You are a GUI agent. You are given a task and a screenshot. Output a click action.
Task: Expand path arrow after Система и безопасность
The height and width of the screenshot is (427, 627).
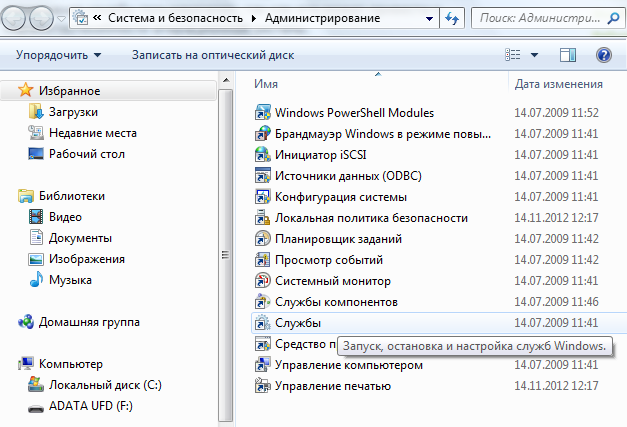tap(254, 18)
